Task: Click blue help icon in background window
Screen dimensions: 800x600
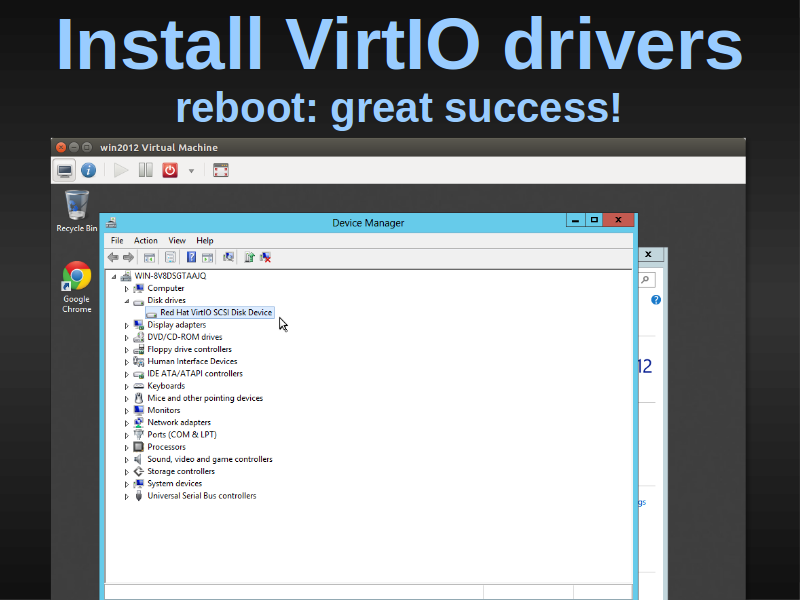Action: [x=656, y=299]
